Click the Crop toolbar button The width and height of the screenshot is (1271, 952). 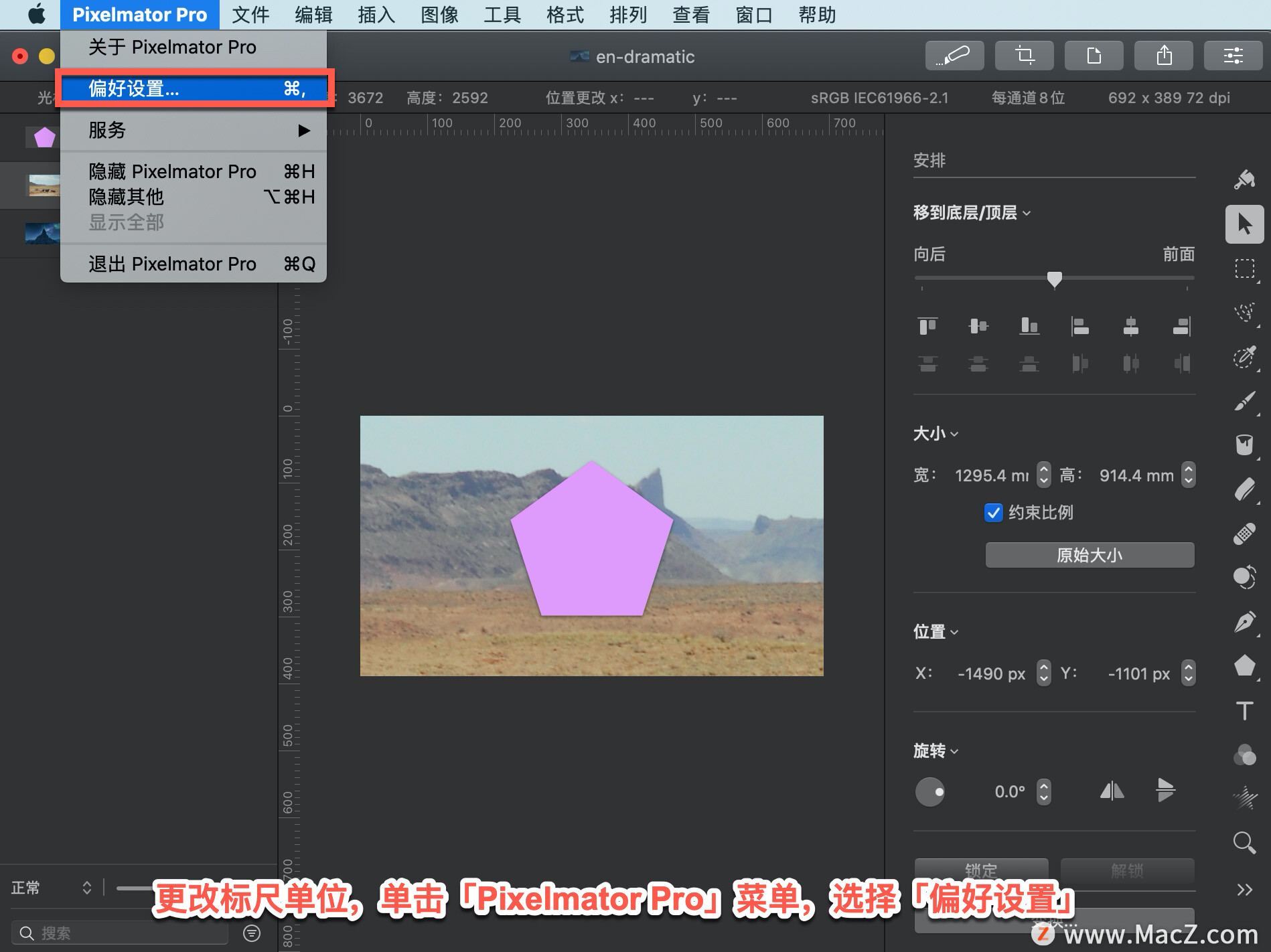point(1024,56)
